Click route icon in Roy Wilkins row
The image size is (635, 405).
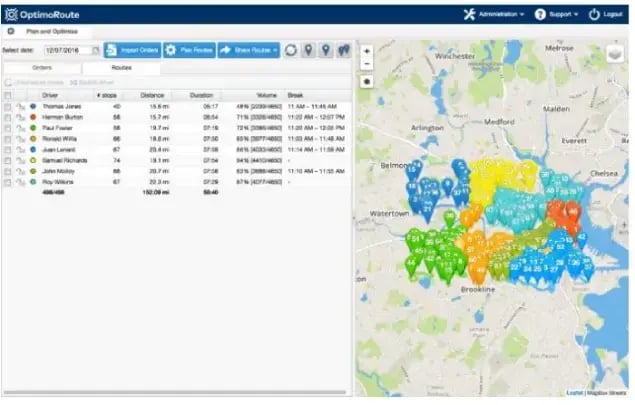[x=20, y=183]
